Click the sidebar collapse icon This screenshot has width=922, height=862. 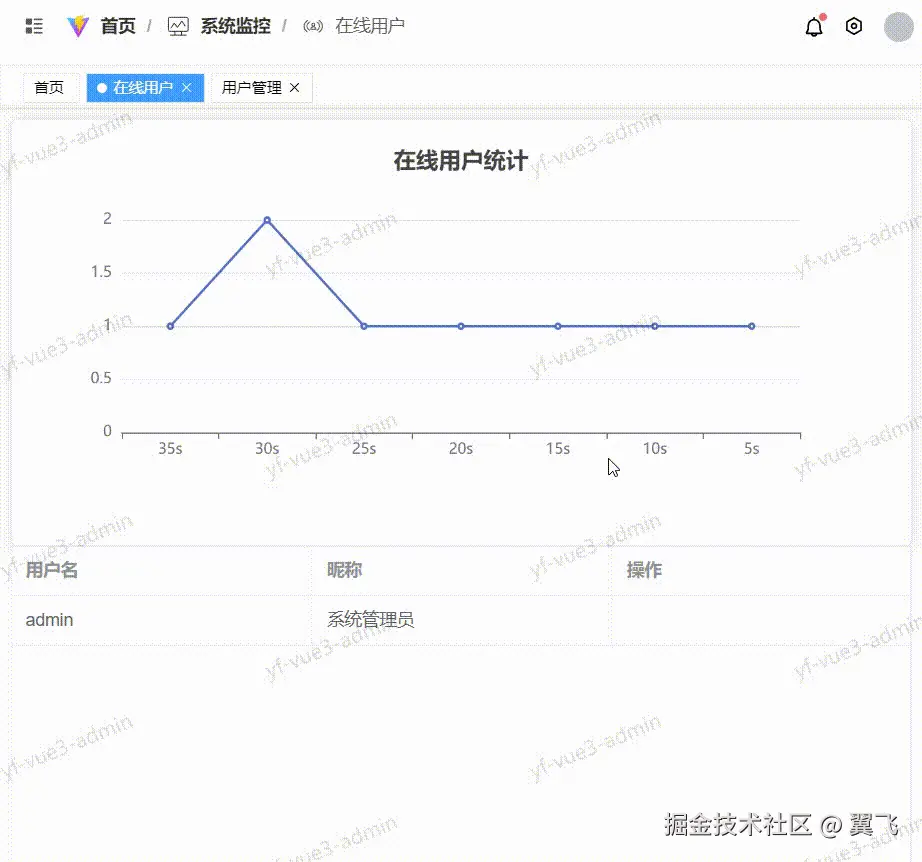[x=33, y=26]
